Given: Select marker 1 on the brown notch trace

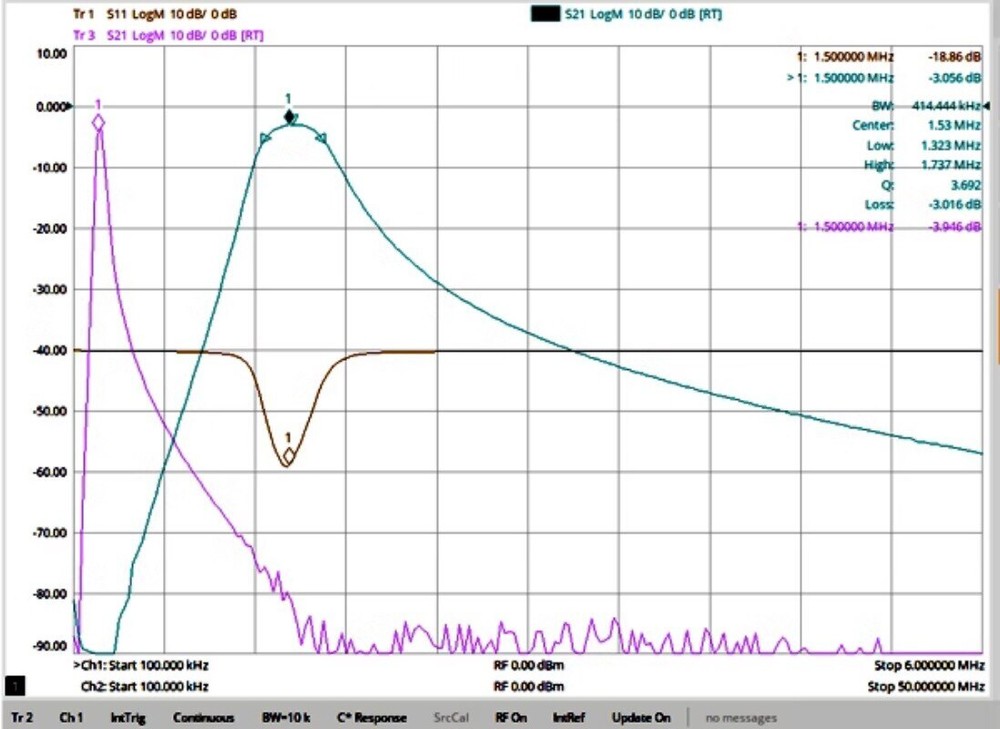Looking at the screenshot, I should [x=288, y=454].
